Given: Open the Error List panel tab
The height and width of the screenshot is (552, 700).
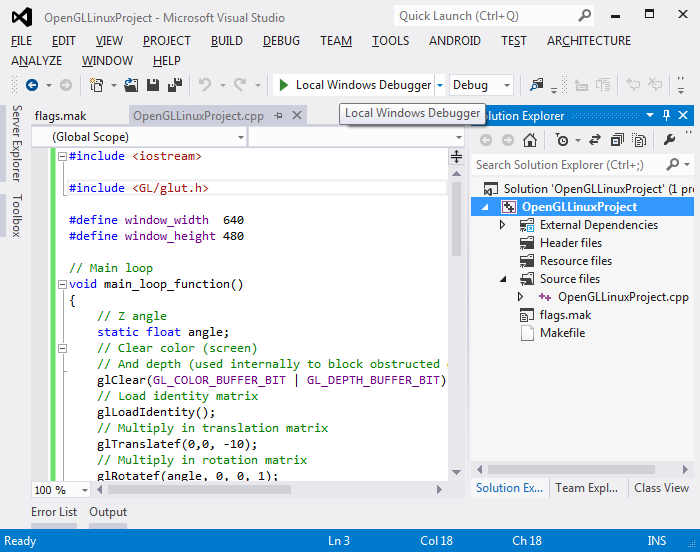Looking at the screenshot, I should [x=54, y=512].
